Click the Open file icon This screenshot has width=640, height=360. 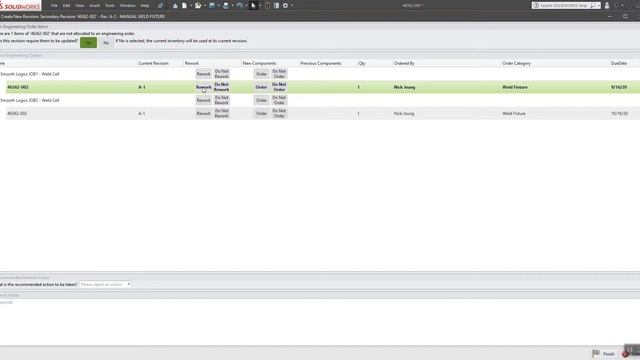[x=198, y=6]
